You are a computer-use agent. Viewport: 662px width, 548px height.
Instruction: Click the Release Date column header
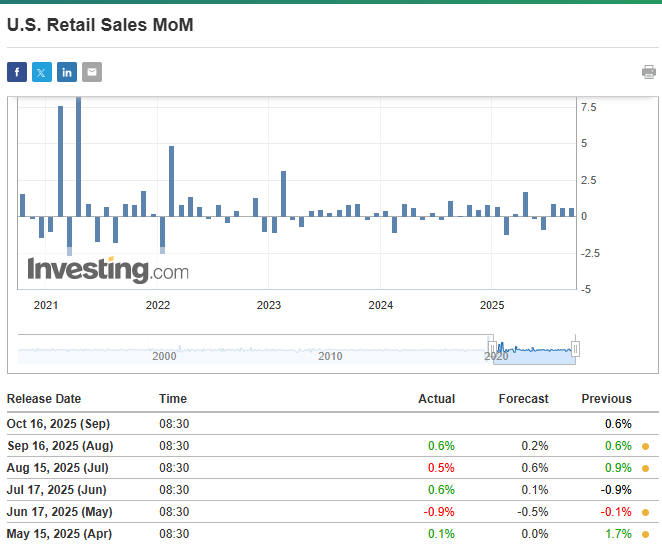tap(44, 399)
